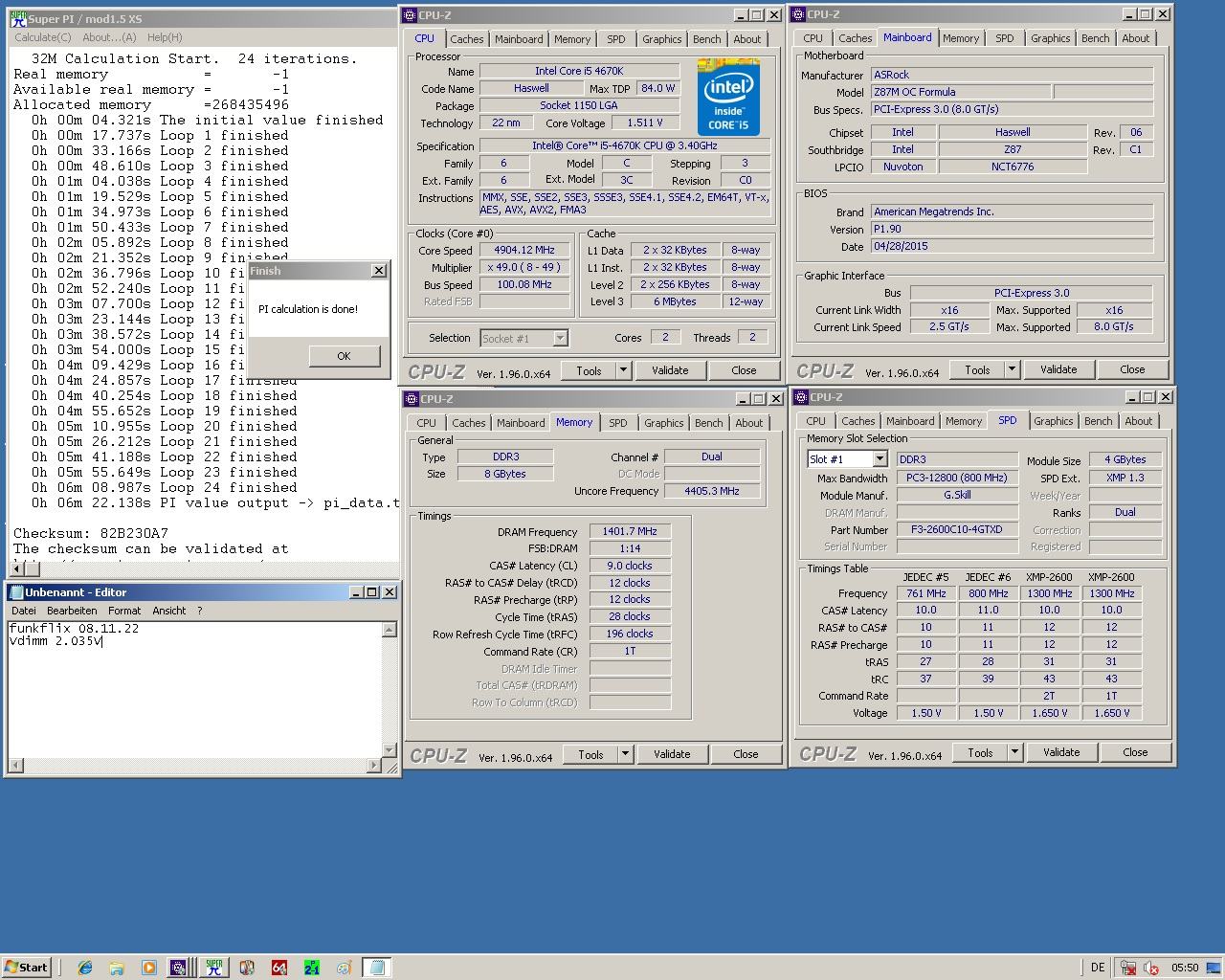
Task: Click the network disconnected tray icon
Action: (1128, 968)
